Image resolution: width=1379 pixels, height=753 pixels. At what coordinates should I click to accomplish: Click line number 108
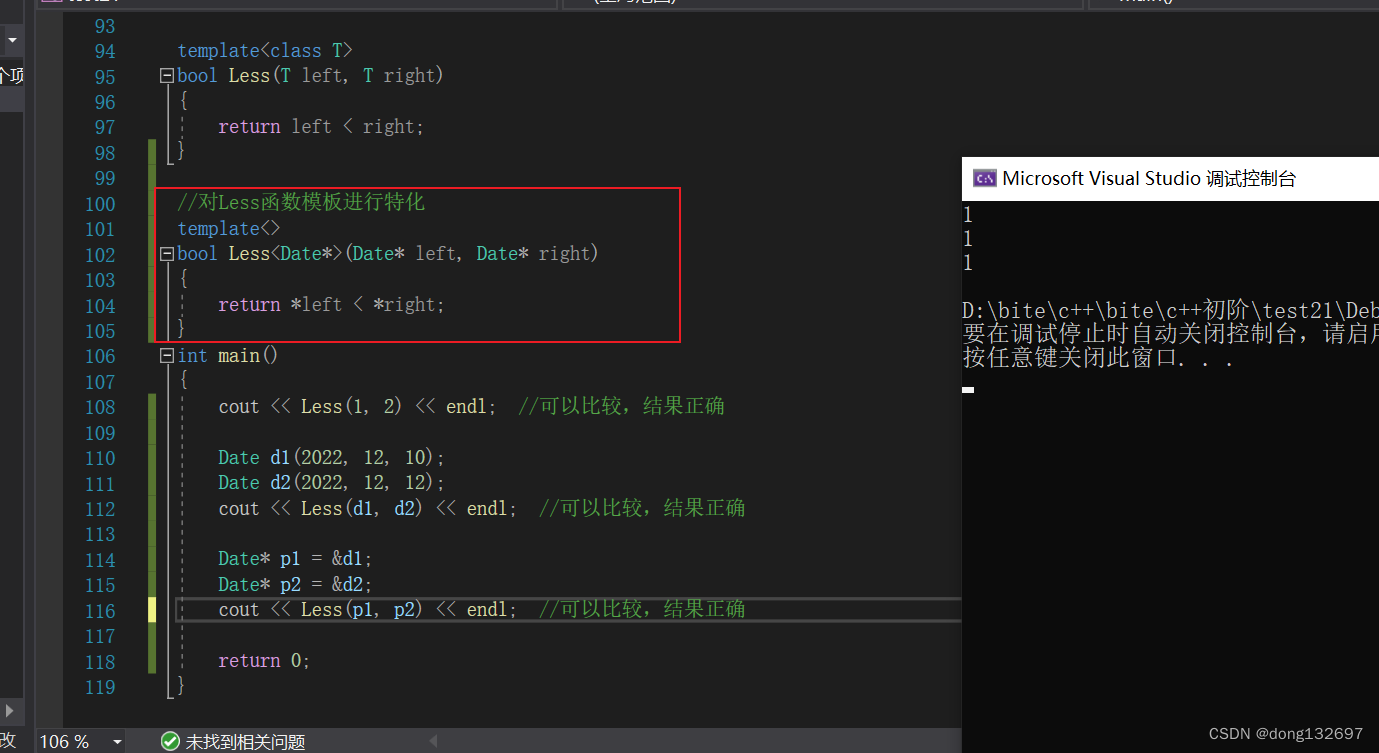[x=100, y=407]
